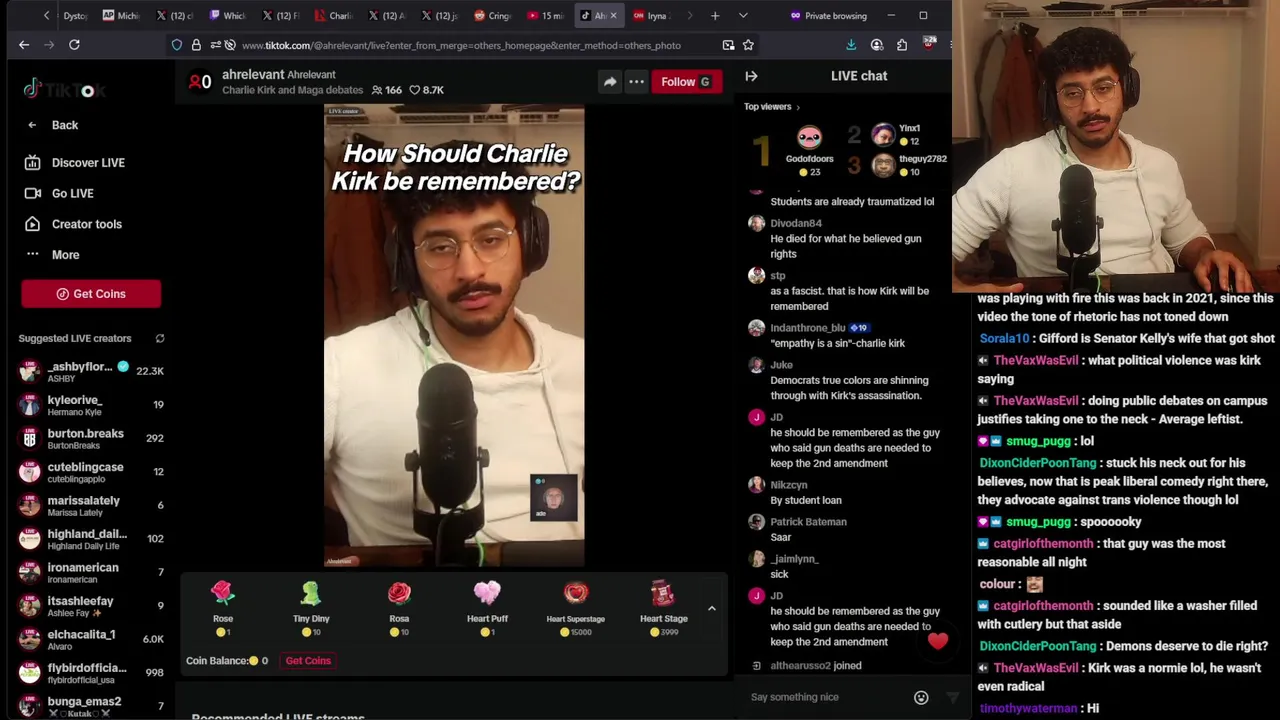Switch to the 15 mi YouTube browser tab
This screenshot has height=720, width=1280.
coord(546,16)
